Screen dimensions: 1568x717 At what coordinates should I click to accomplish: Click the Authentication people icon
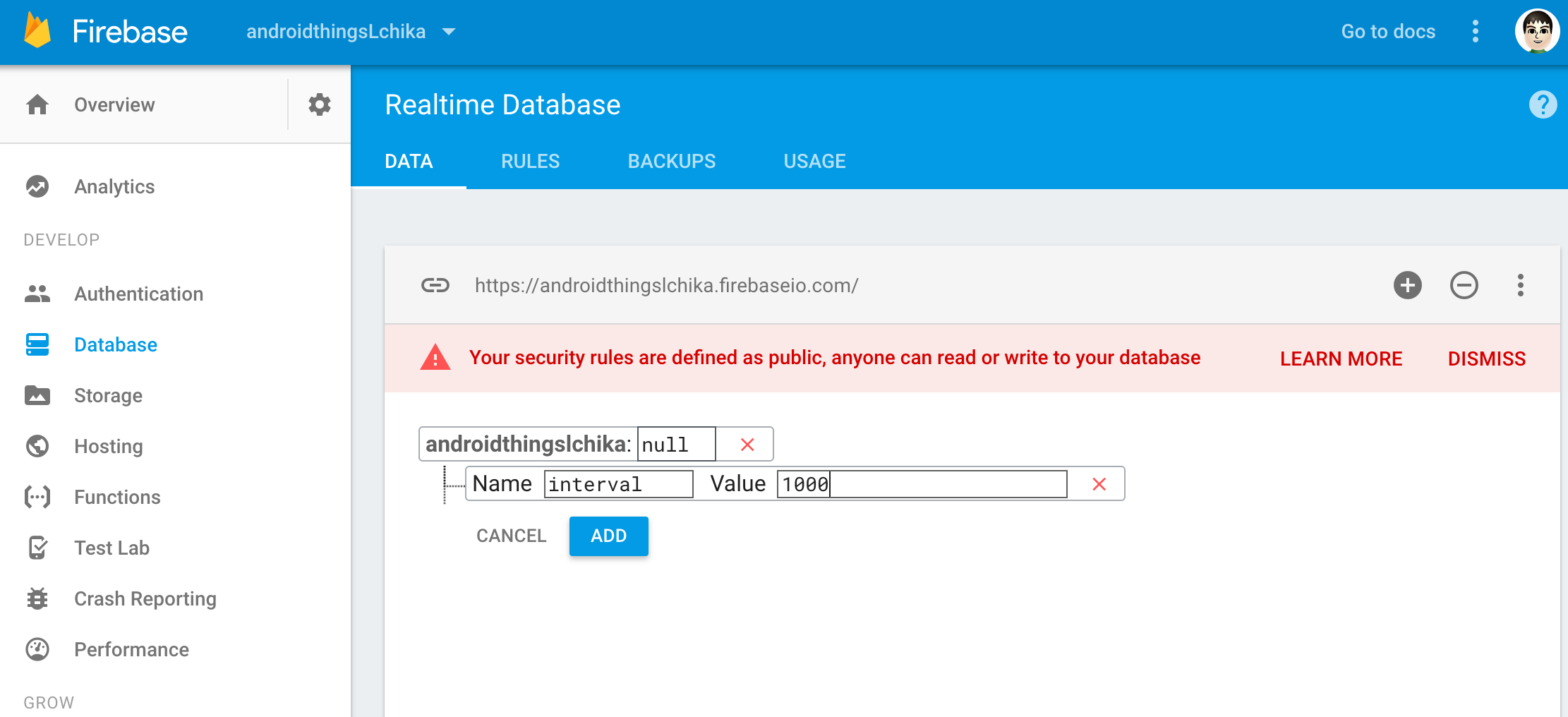[37, 294]
